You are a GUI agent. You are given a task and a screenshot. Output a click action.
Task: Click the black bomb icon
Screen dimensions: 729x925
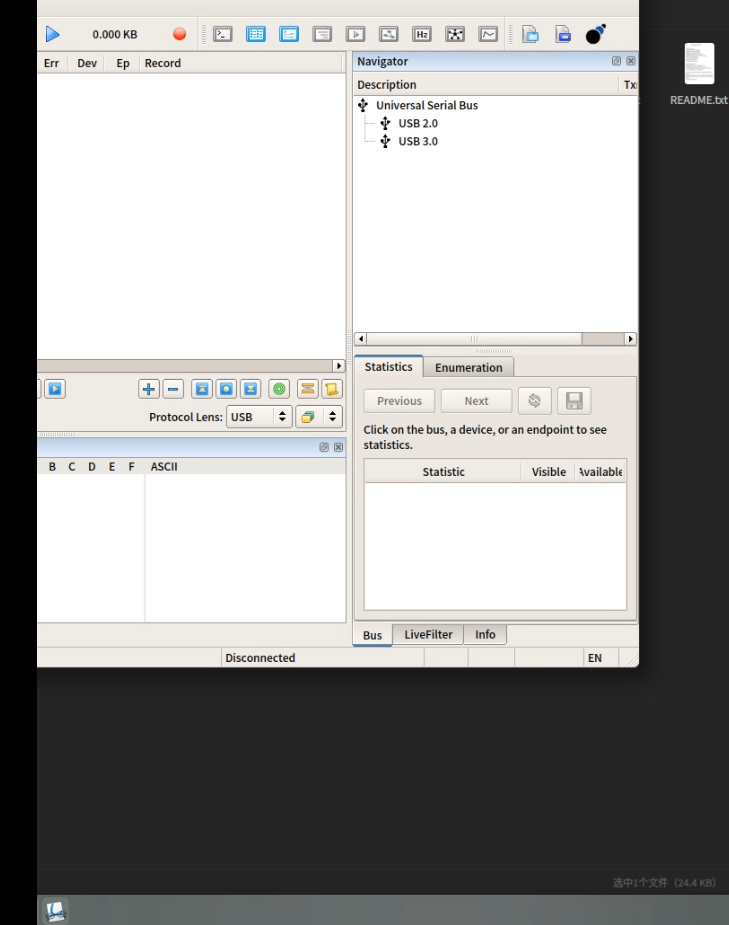point(596,34)
